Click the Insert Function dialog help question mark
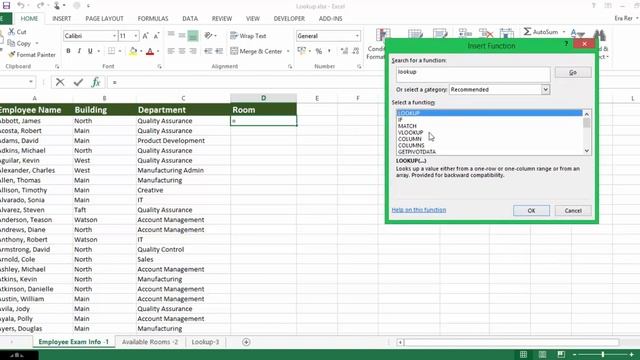This screenshot has height=360, width=640. [x=566, y=44]
